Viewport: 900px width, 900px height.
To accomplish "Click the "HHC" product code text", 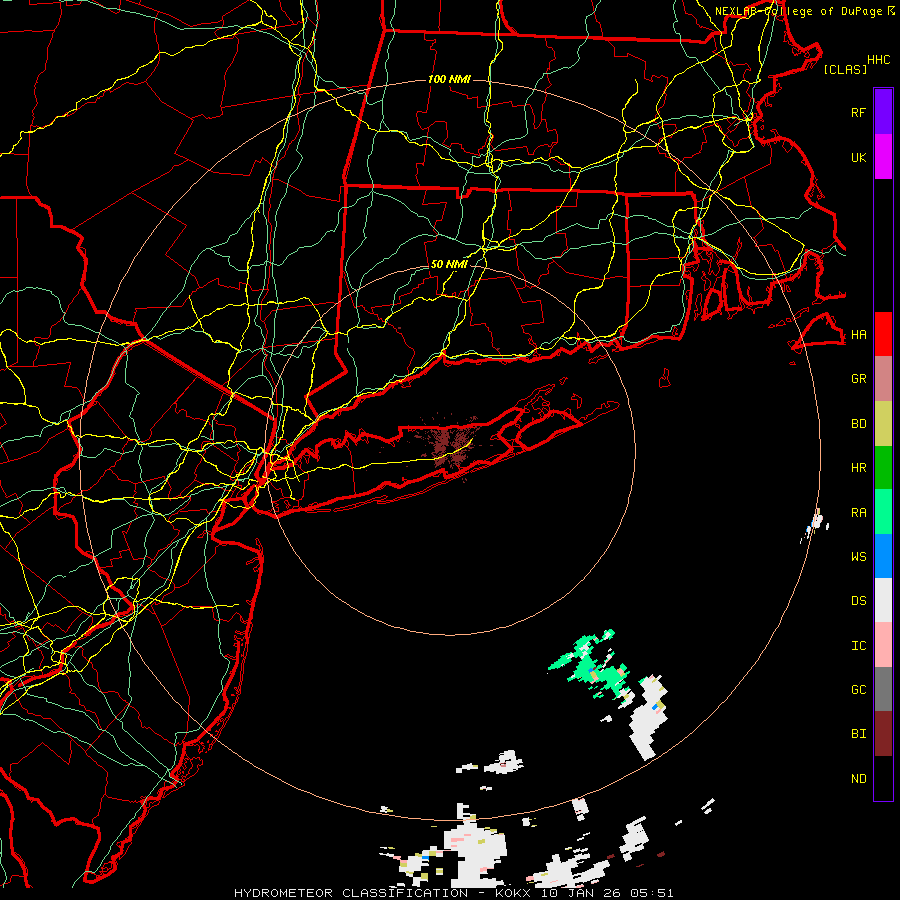I will coord(878,60).
